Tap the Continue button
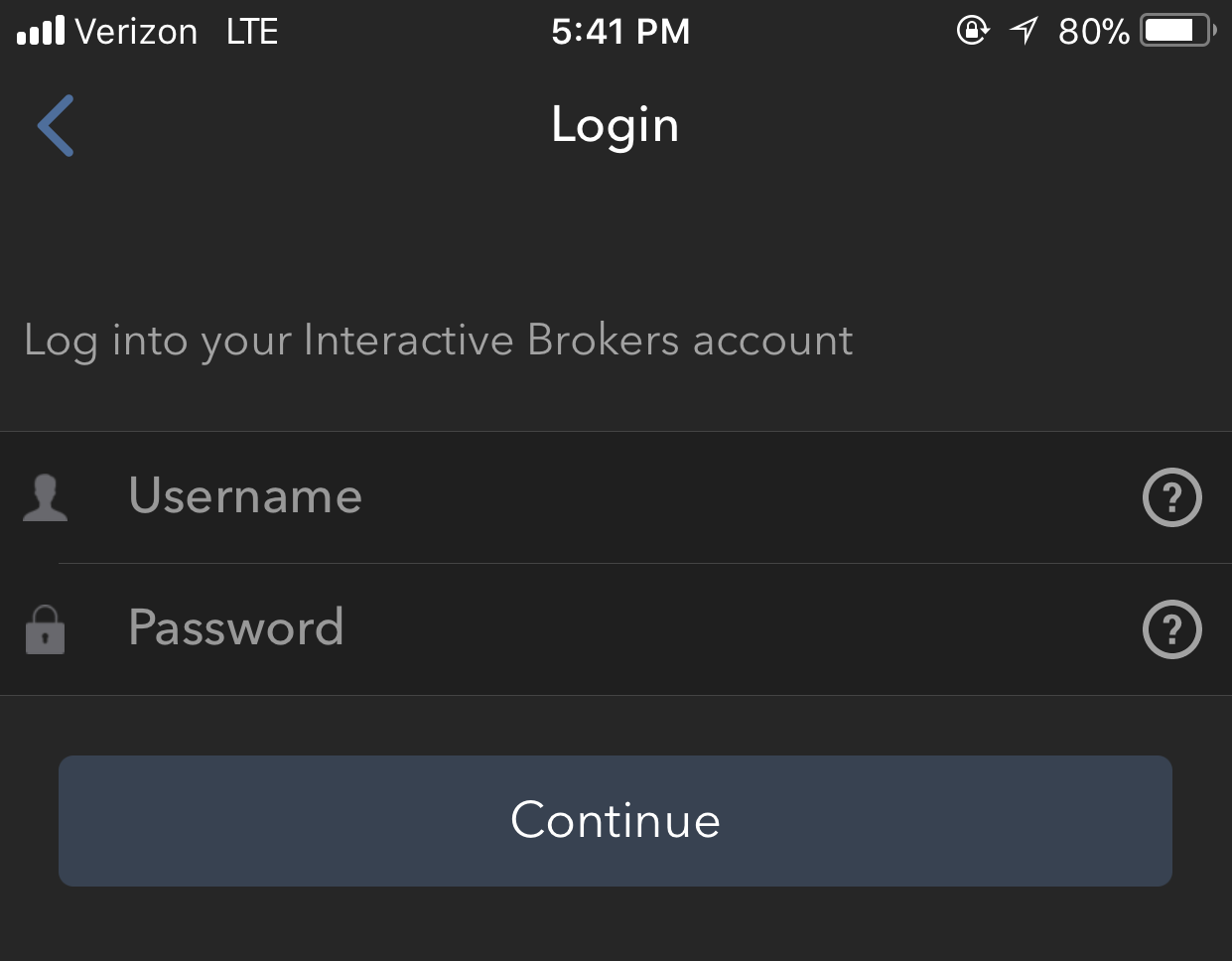Image resolution: width=1232 pixels, height=961 pixels. tap(616, 821)
